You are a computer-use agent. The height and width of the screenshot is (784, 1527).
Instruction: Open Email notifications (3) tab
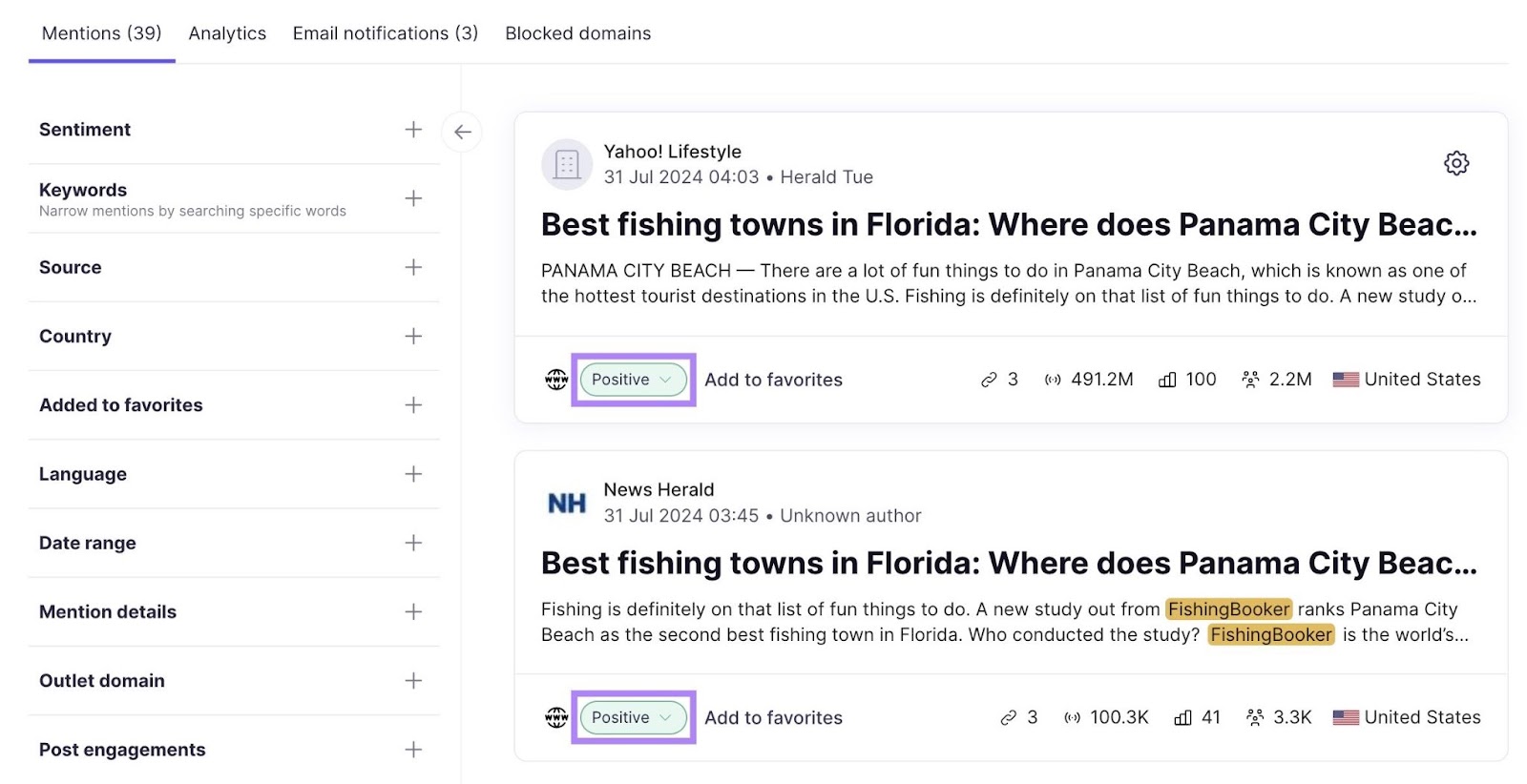point(385,33)
